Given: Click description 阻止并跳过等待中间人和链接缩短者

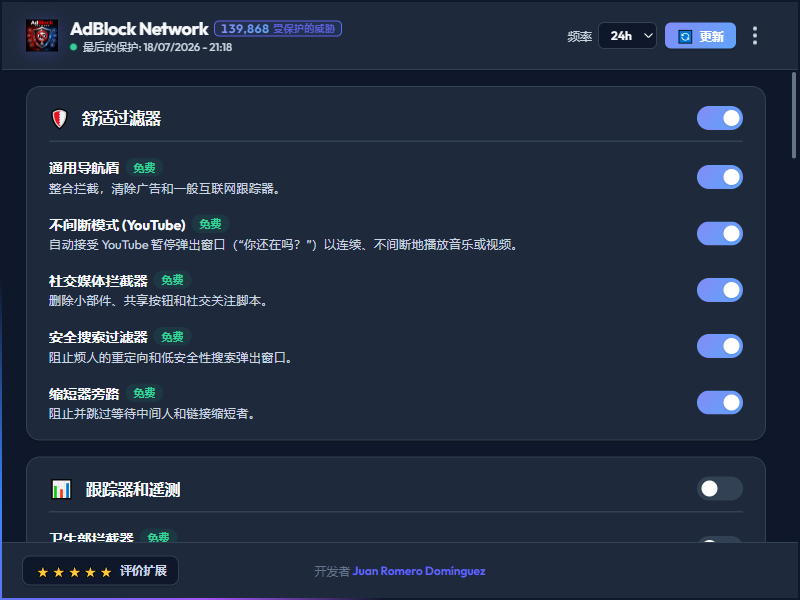Looking at the screenshot, I should (x=152, y=413).
